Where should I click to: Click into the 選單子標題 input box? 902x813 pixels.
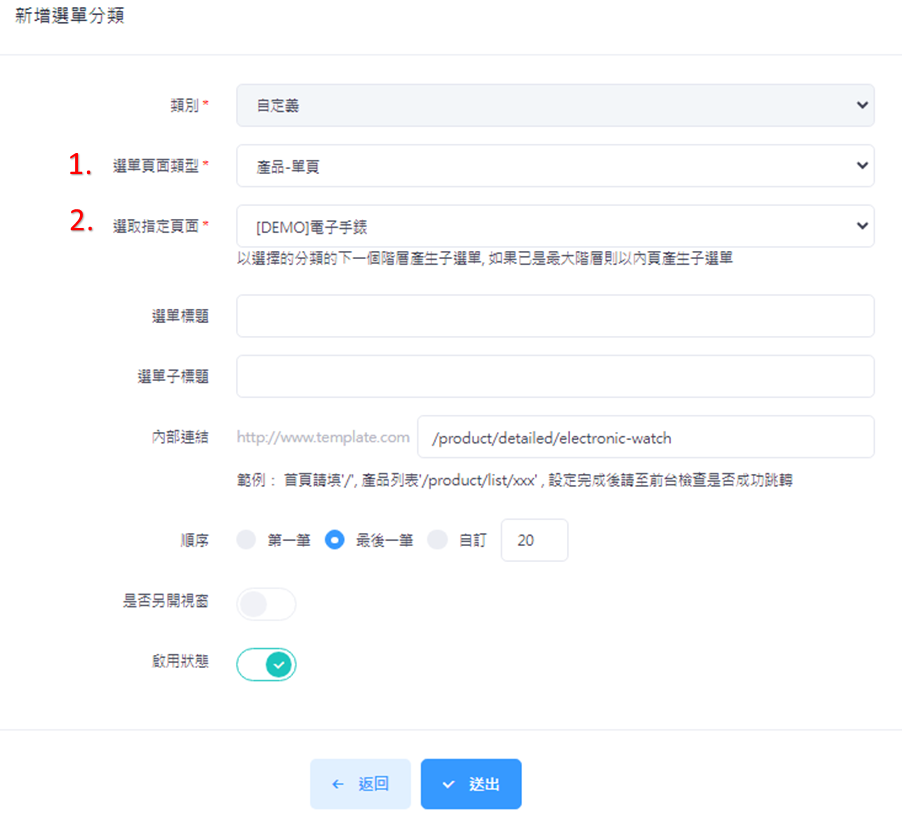coord(555,376)
